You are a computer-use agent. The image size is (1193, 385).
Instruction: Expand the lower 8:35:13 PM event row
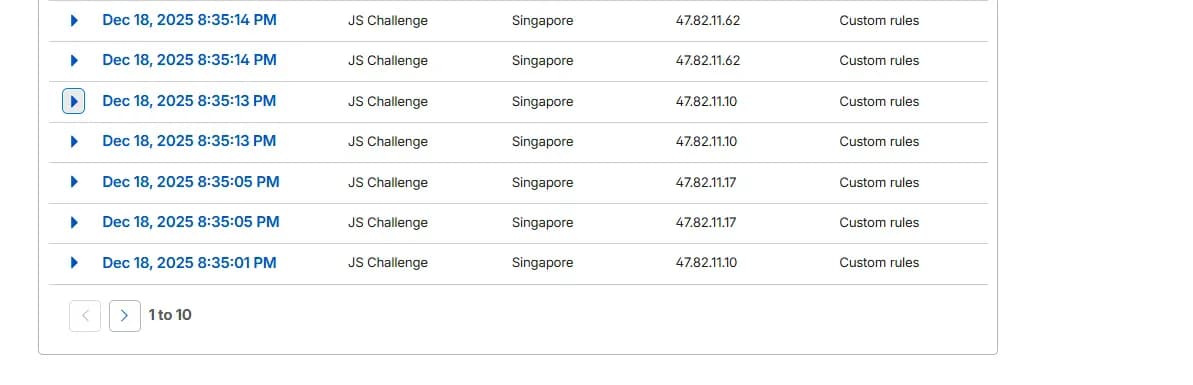[x=74, y=142]
